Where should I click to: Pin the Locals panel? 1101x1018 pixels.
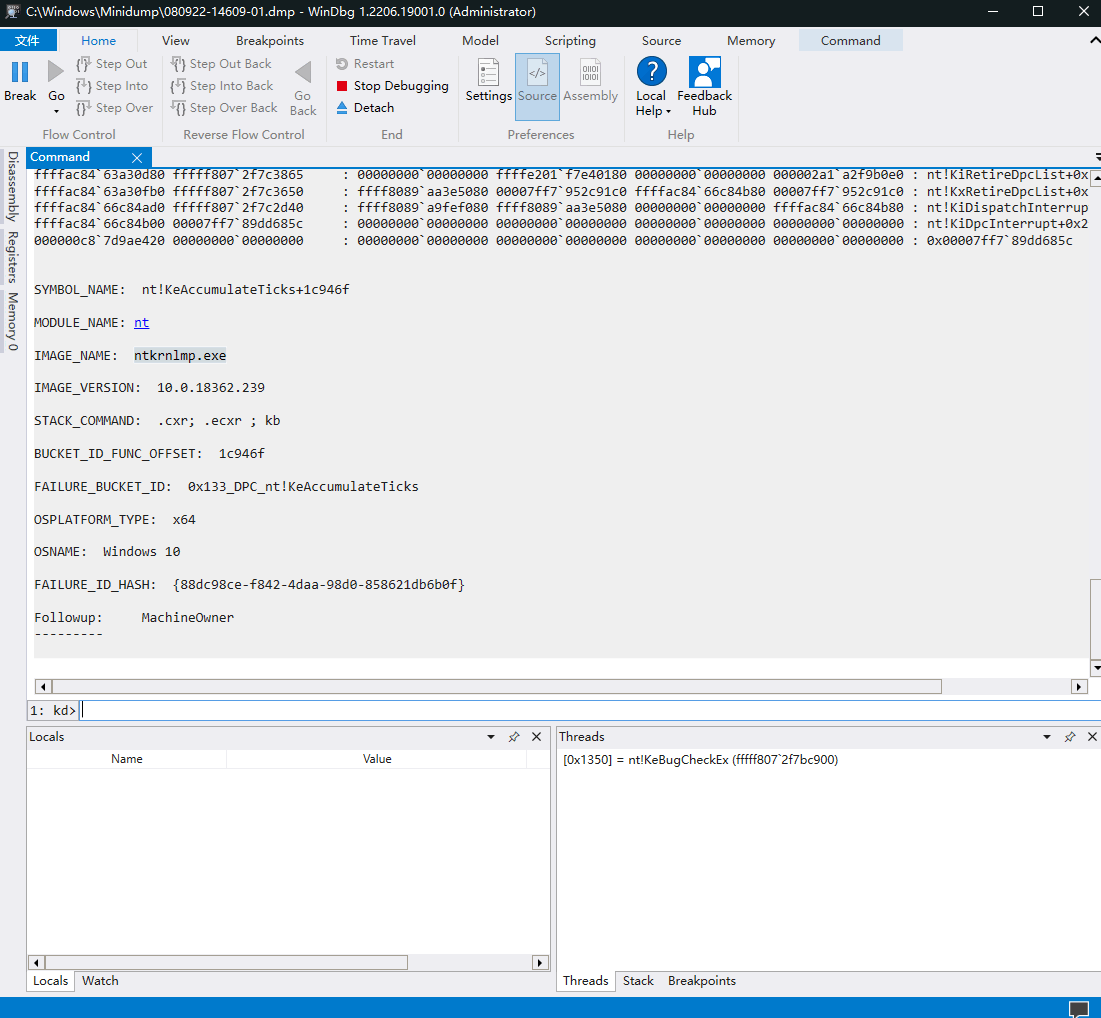514,737
